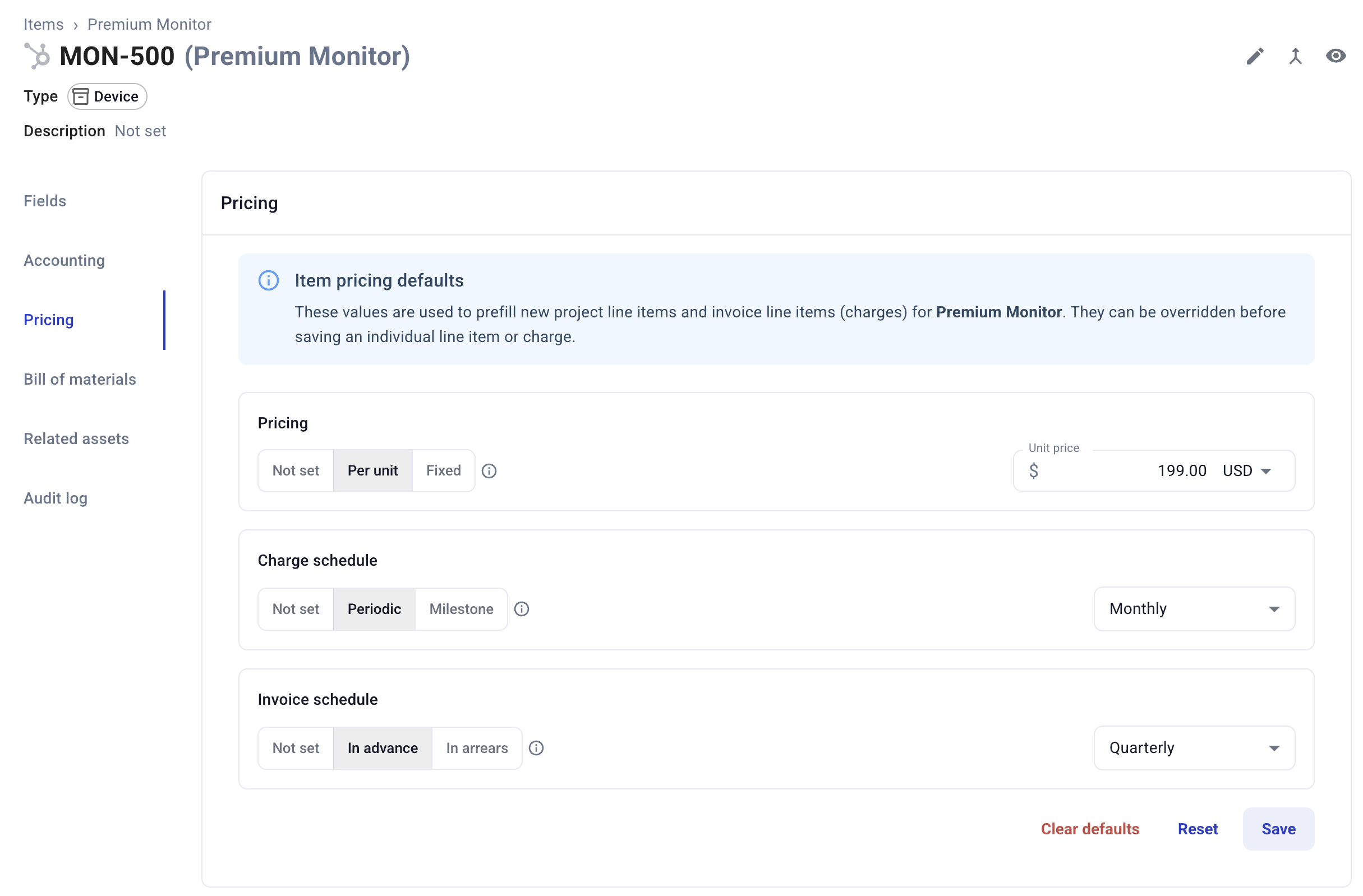Click the Description 'Not set' value
Viewport: 1363px width, 896px height.
pyautogui.click(x=140, y=131)
